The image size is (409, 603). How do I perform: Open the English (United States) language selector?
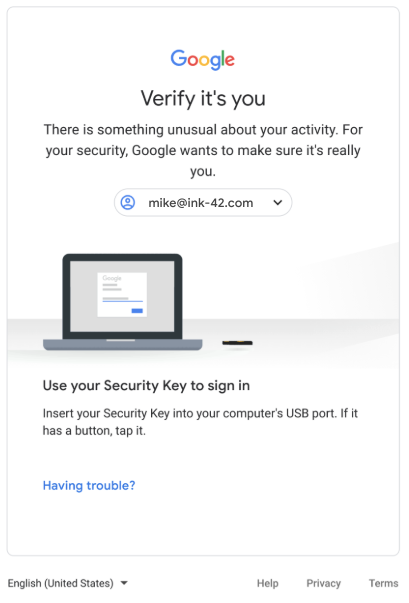point(68,583)
